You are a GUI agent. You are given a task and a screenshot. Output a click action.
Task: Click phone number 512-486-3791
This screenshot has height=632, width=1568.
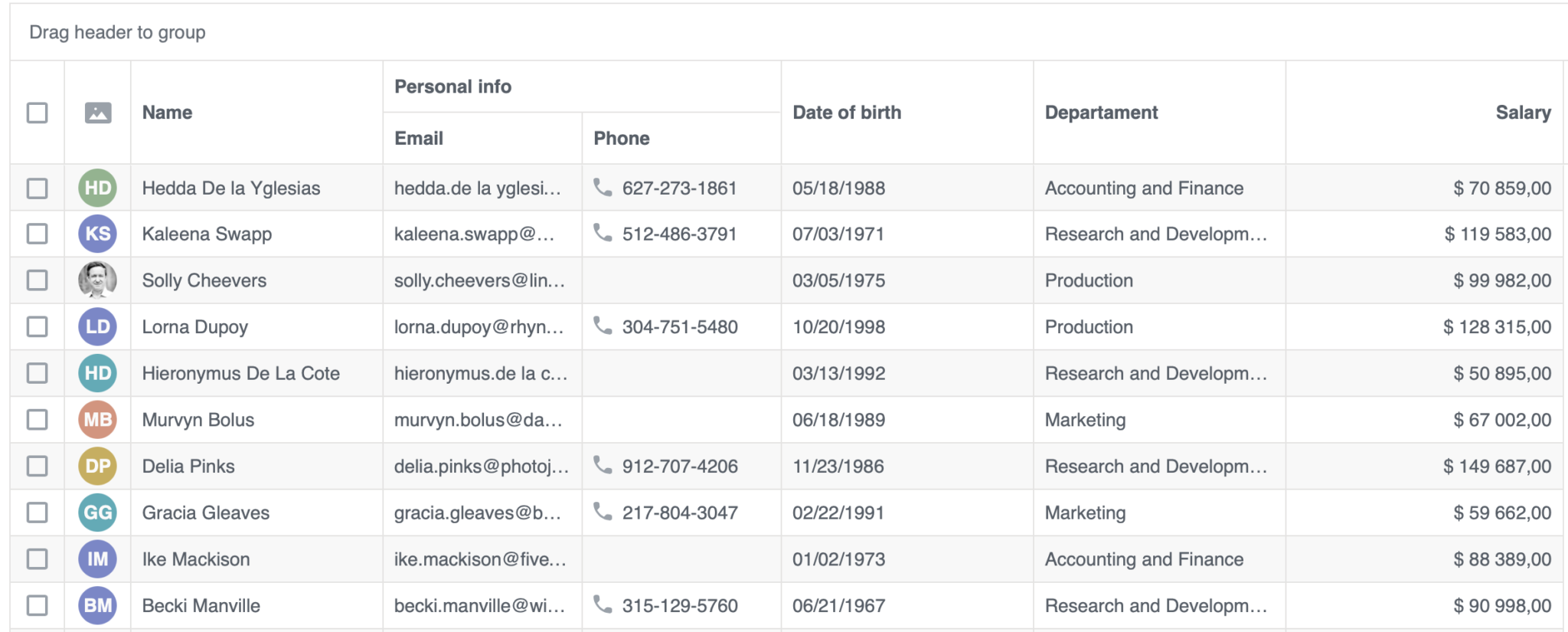(x=679, y=234)
